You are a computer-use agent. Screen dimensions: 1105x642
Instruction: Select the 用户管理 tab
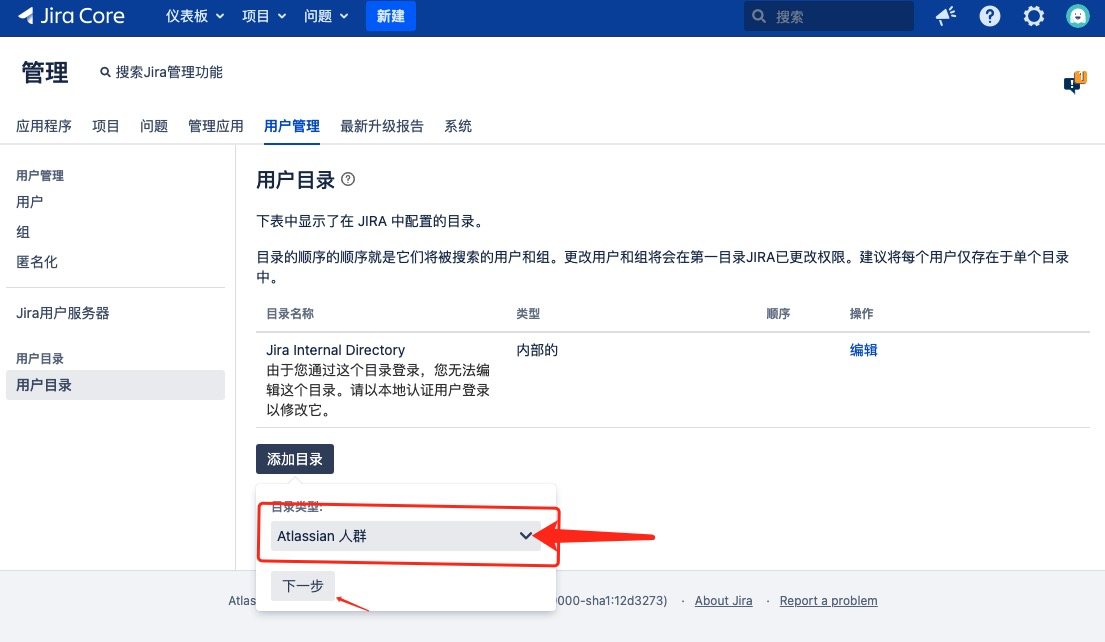pyautogui.click(x=292, y=126)
